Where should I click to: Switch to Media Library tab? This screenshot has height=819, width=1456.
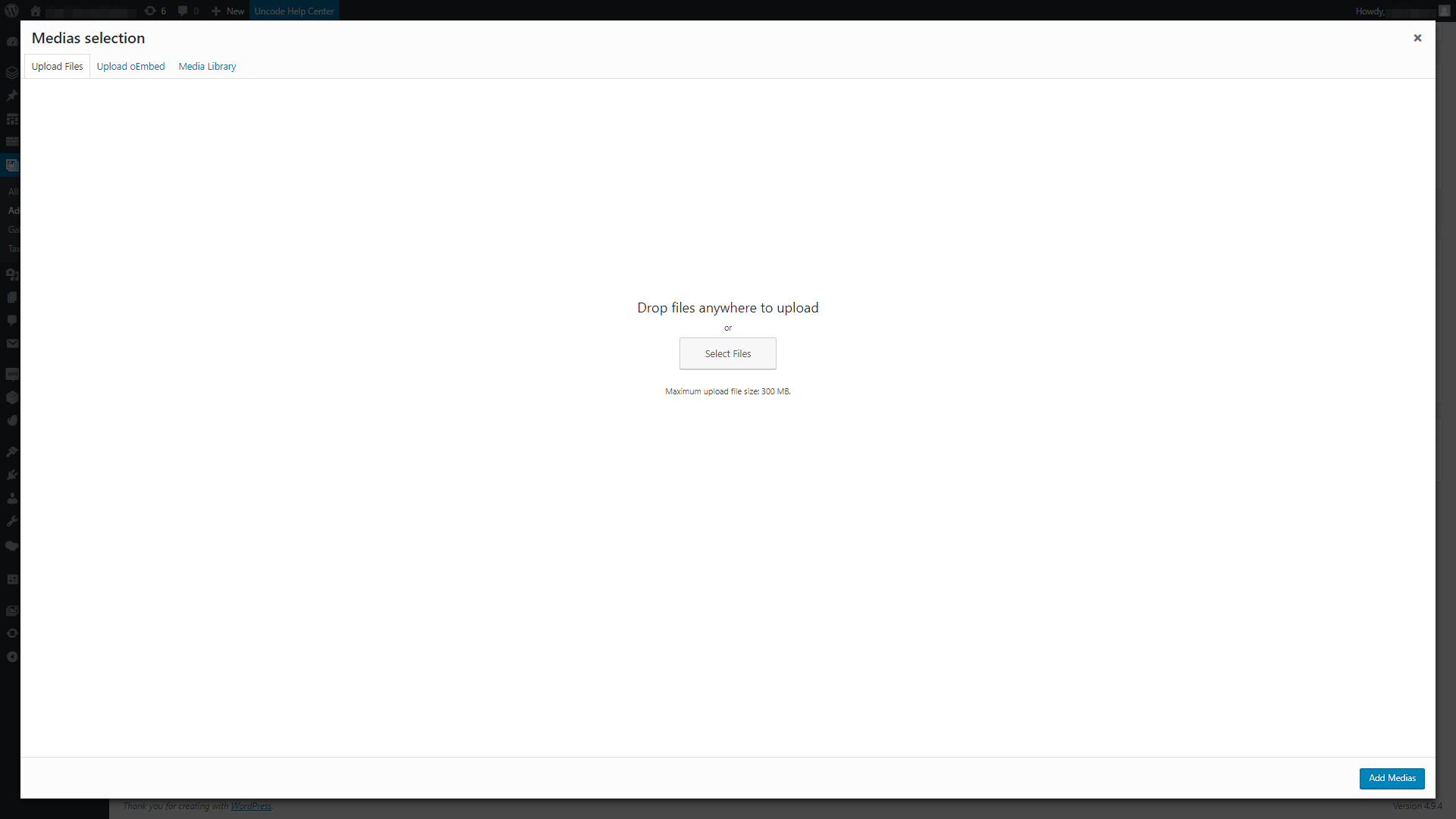click(x=207, y=65)
